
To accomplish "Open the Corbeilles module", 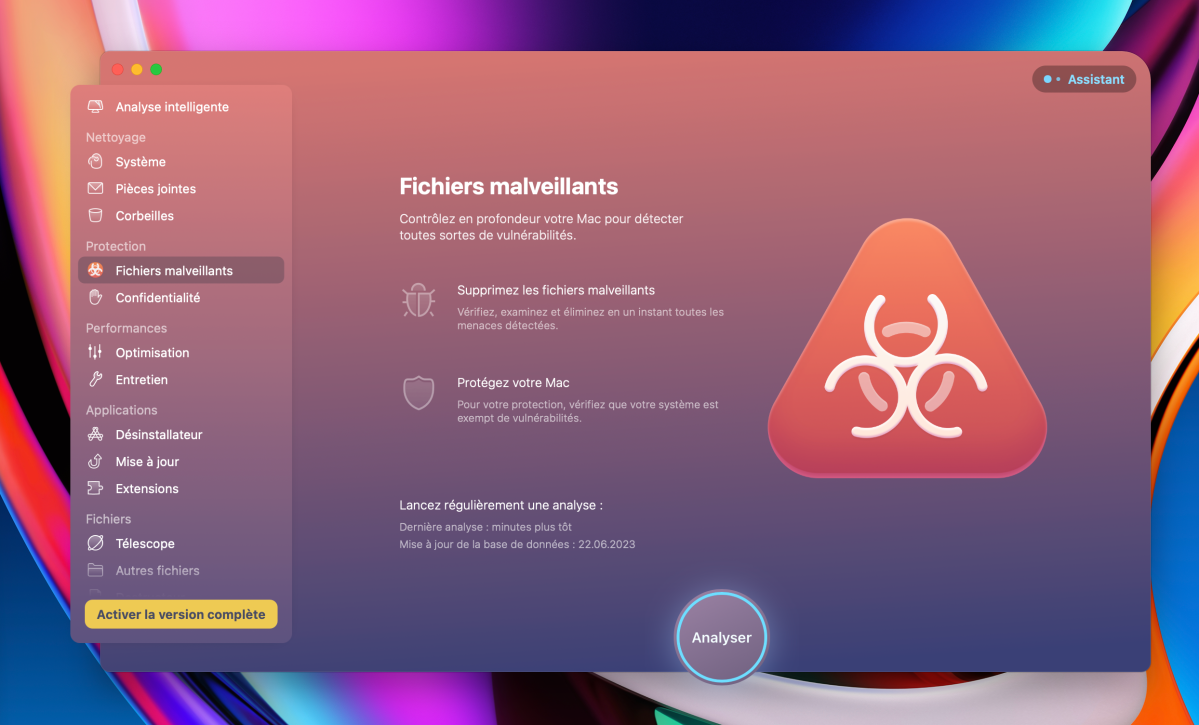I will (181, 216).
